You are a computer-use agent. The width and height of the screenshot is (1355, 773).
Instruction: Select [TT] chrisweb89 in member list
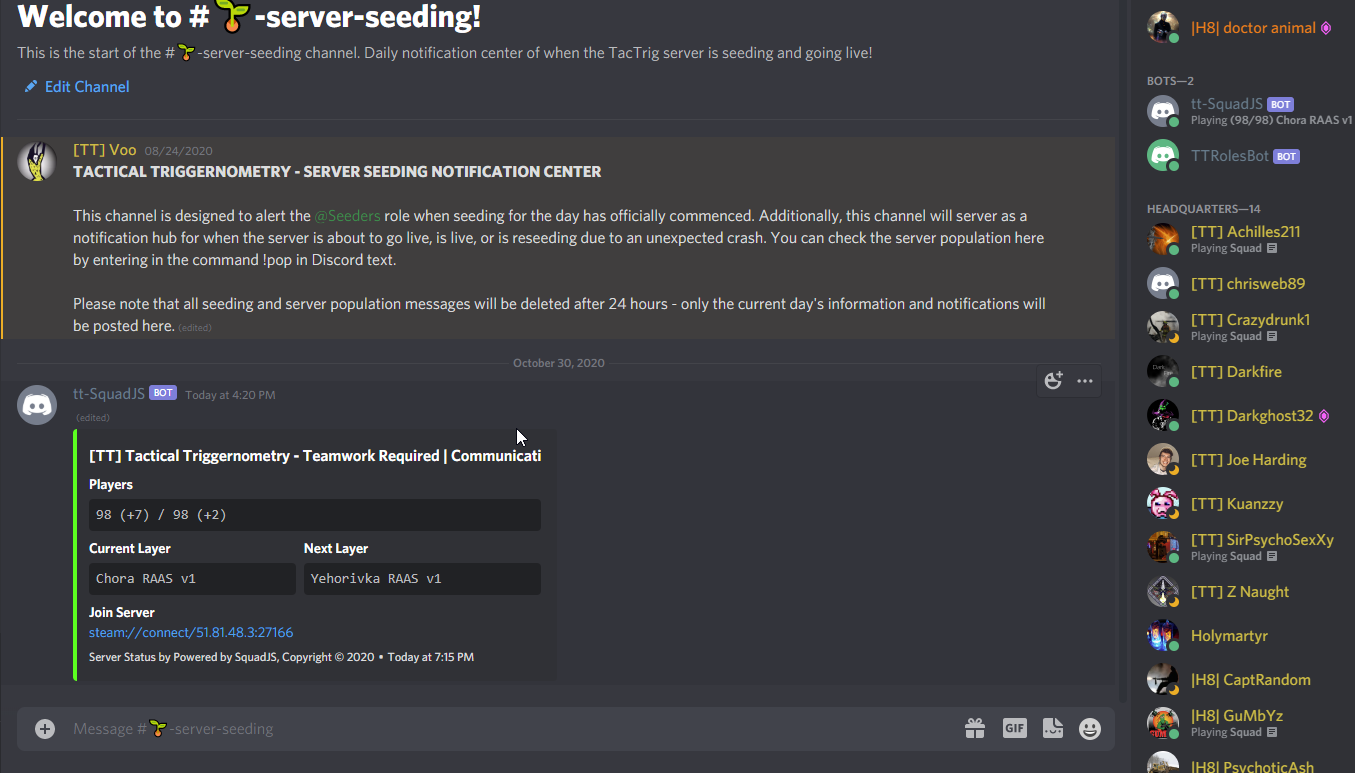(1247, 284)
